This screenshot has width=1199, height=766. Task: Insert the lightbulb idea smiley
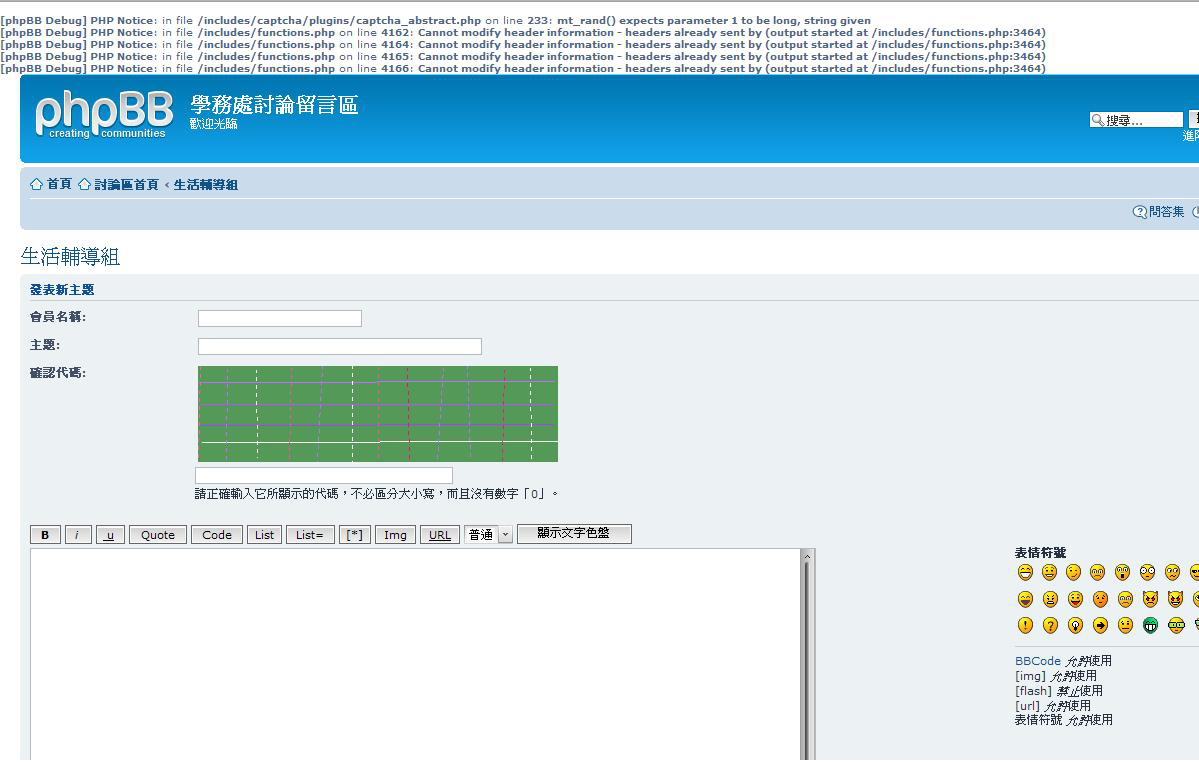click(x=1075, y=625)
